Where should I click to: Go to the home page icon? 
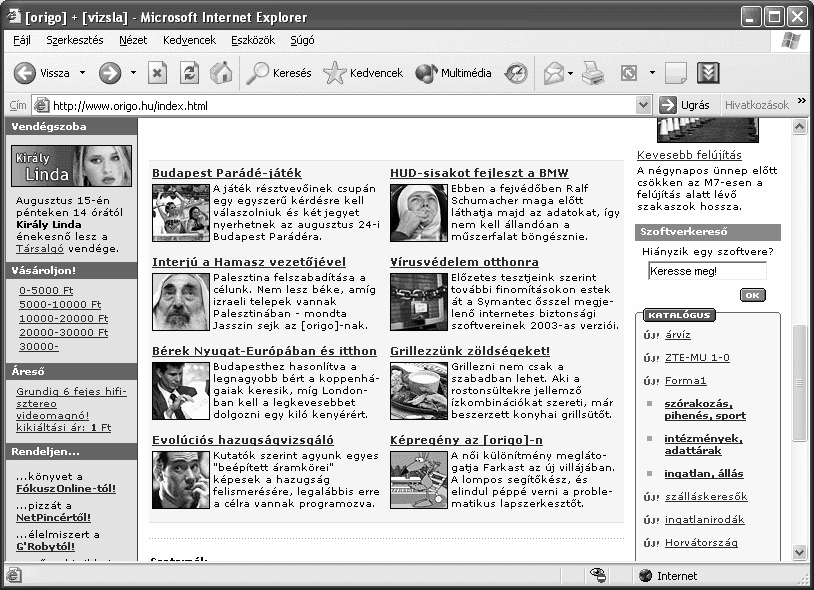[221, 73]
